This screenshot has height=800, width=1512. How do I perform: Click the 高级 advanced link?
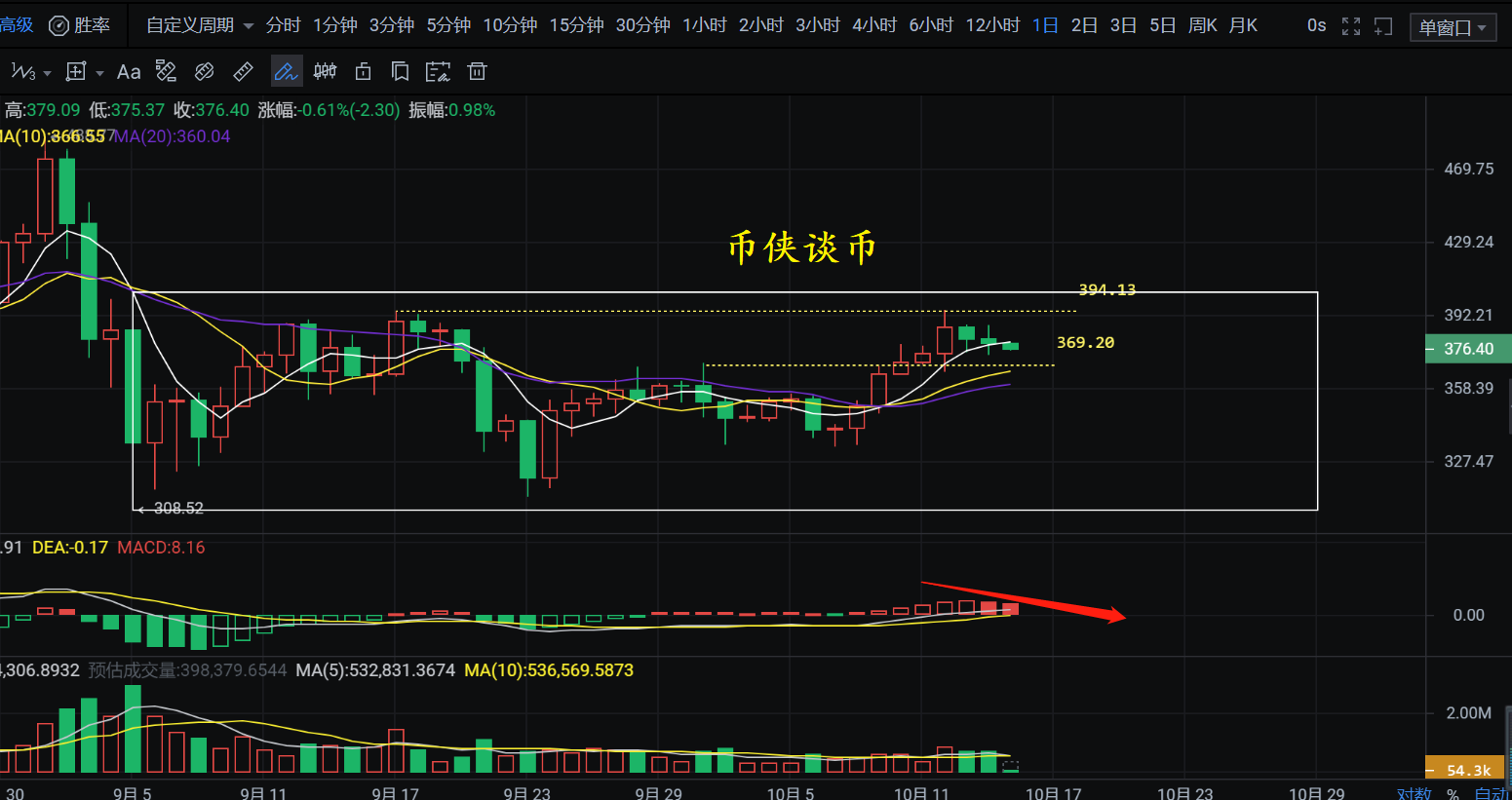[x=17, y=25]
